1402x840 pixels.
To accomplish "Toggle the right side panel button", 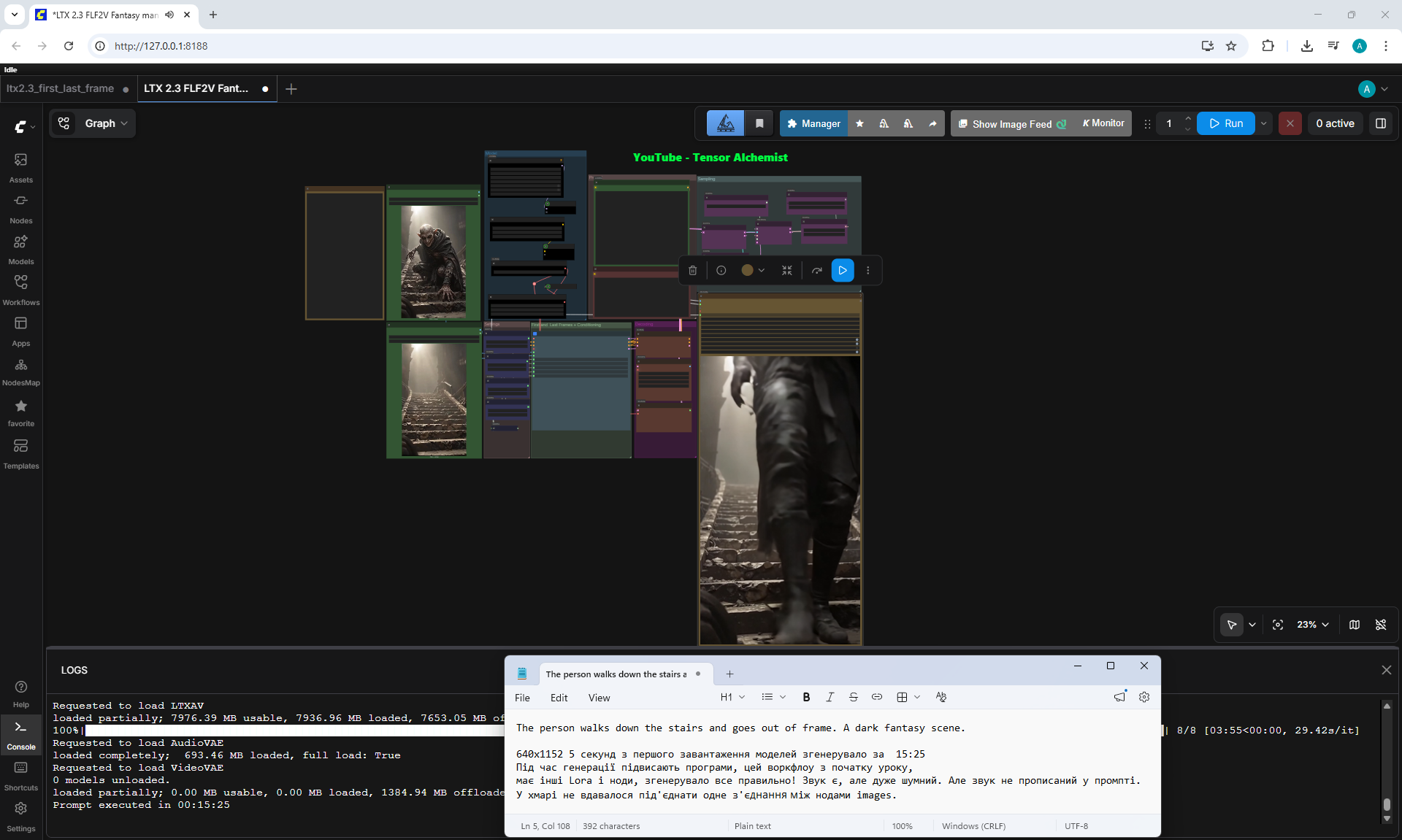I will click(x=1380, y=123).
